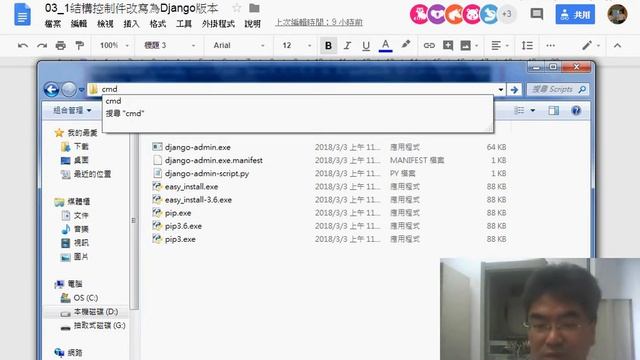Click Explorer's back navigation button
Image resolution: width=640 pixels, height=360 pixels.
[51, 89]
